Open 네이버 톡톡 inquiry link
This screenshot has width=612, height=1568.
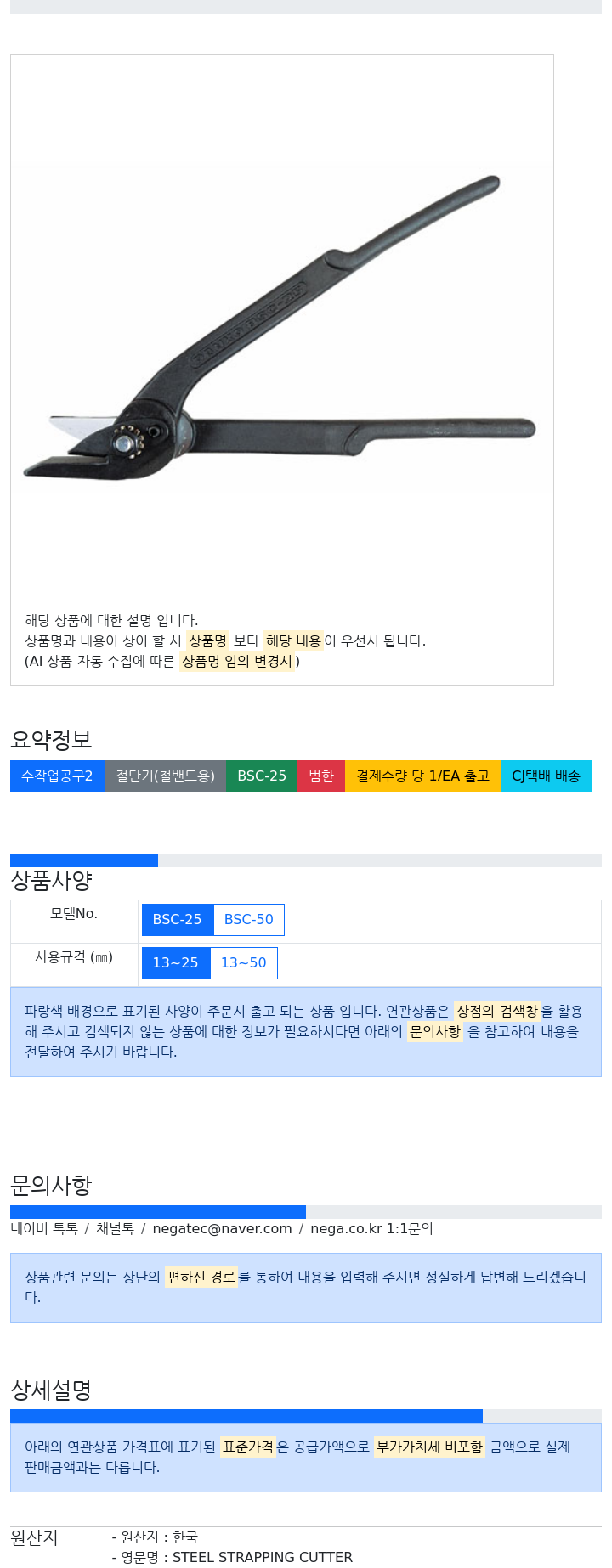[44, 1229]
